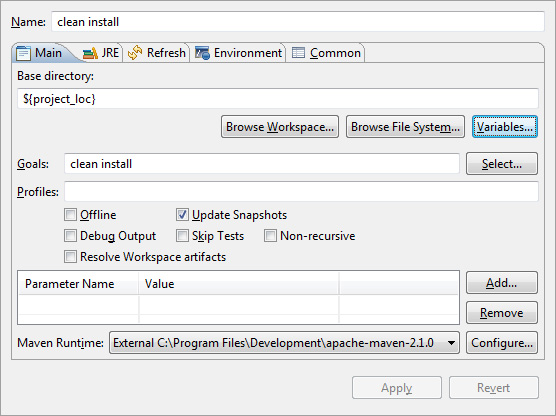Open the Maven Runtime dropdown
Screen dimensions: 556x416
pyautogui.click(x=284, y=343)
